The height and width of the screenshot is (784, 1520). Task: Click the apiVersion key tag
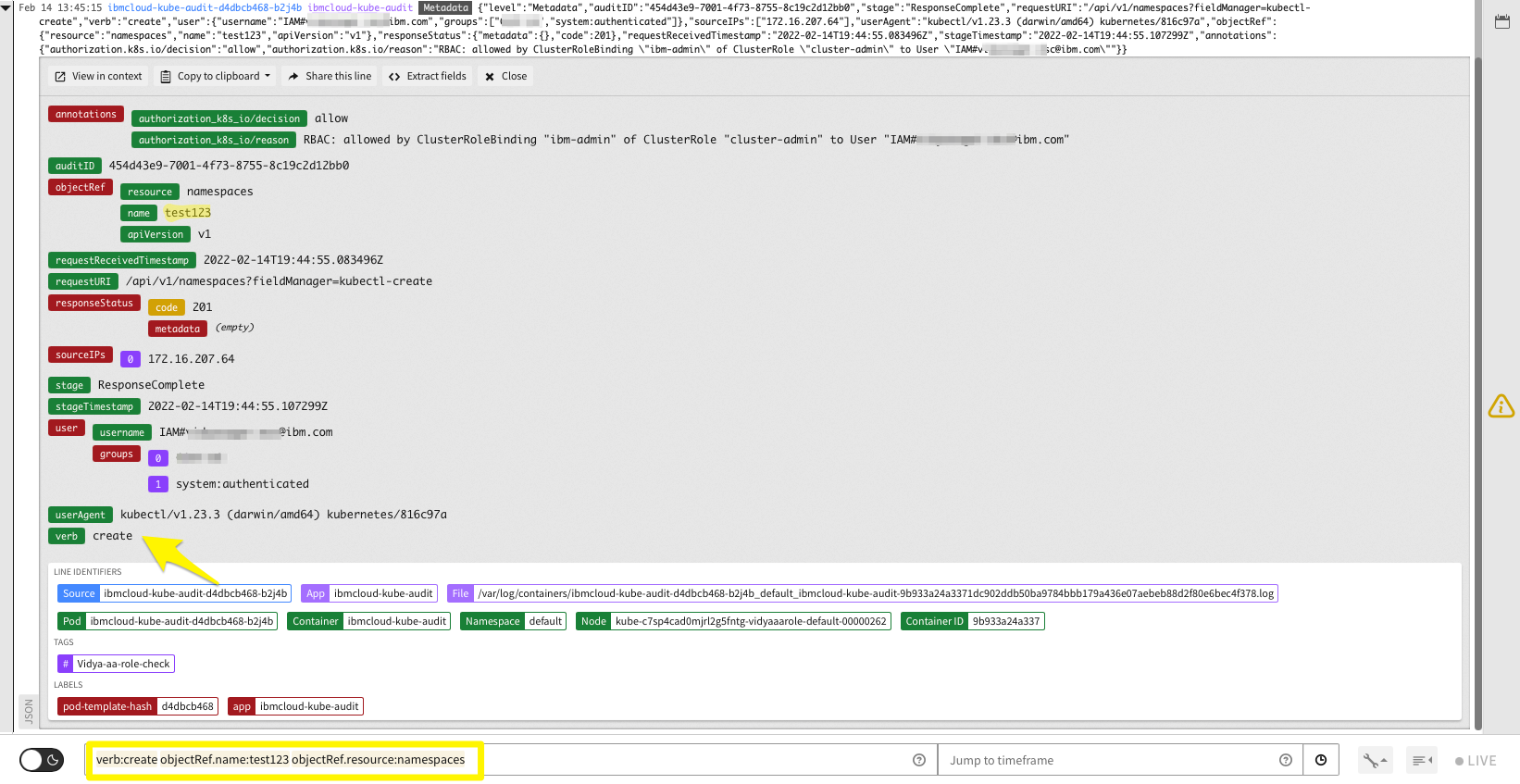point(156,234)
